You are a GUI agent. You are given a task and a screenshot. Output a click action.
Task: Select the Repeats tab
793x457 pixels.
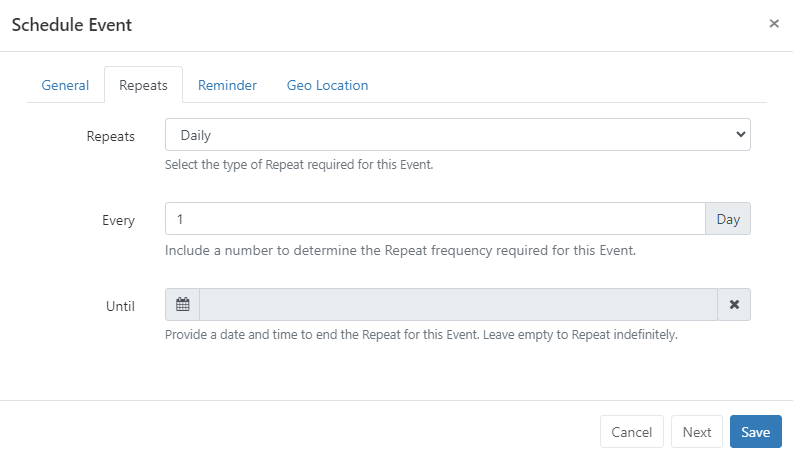click(x=143, y=85)
